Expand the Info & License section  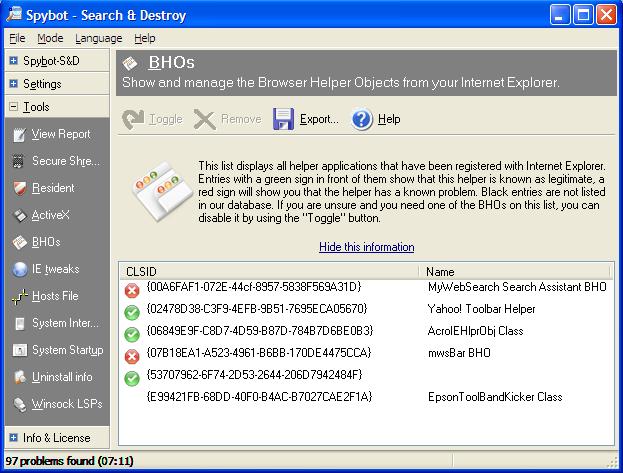14,438
